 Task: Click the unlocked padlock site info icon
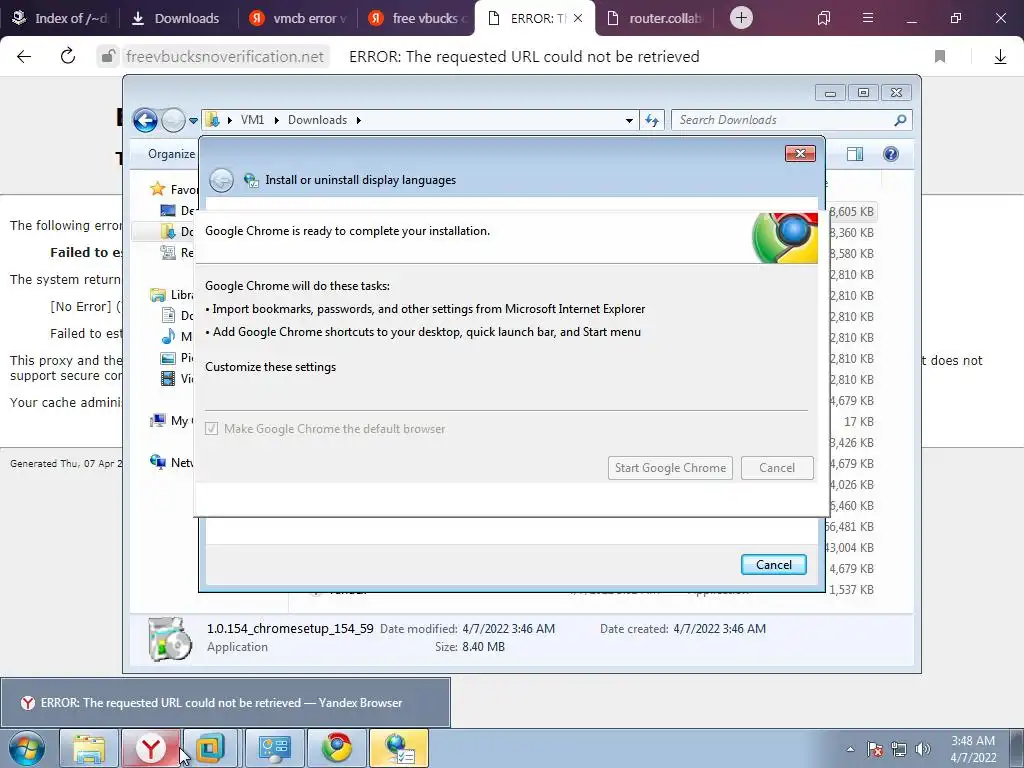coord(107,57)
